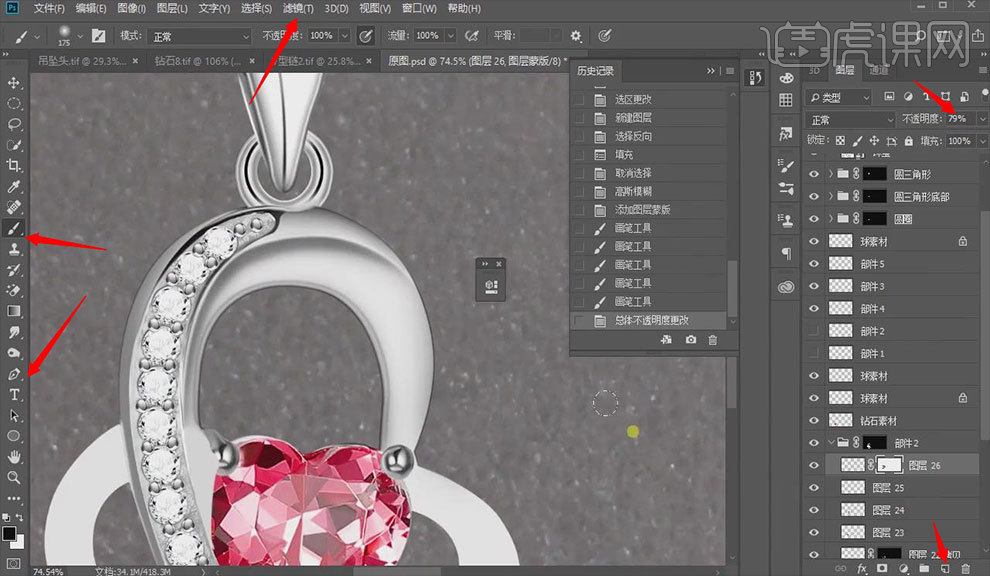Click the create new layer icon
The height and width of the screenshot is (576, 990).
pyautogui.click(x=943, y=568)
